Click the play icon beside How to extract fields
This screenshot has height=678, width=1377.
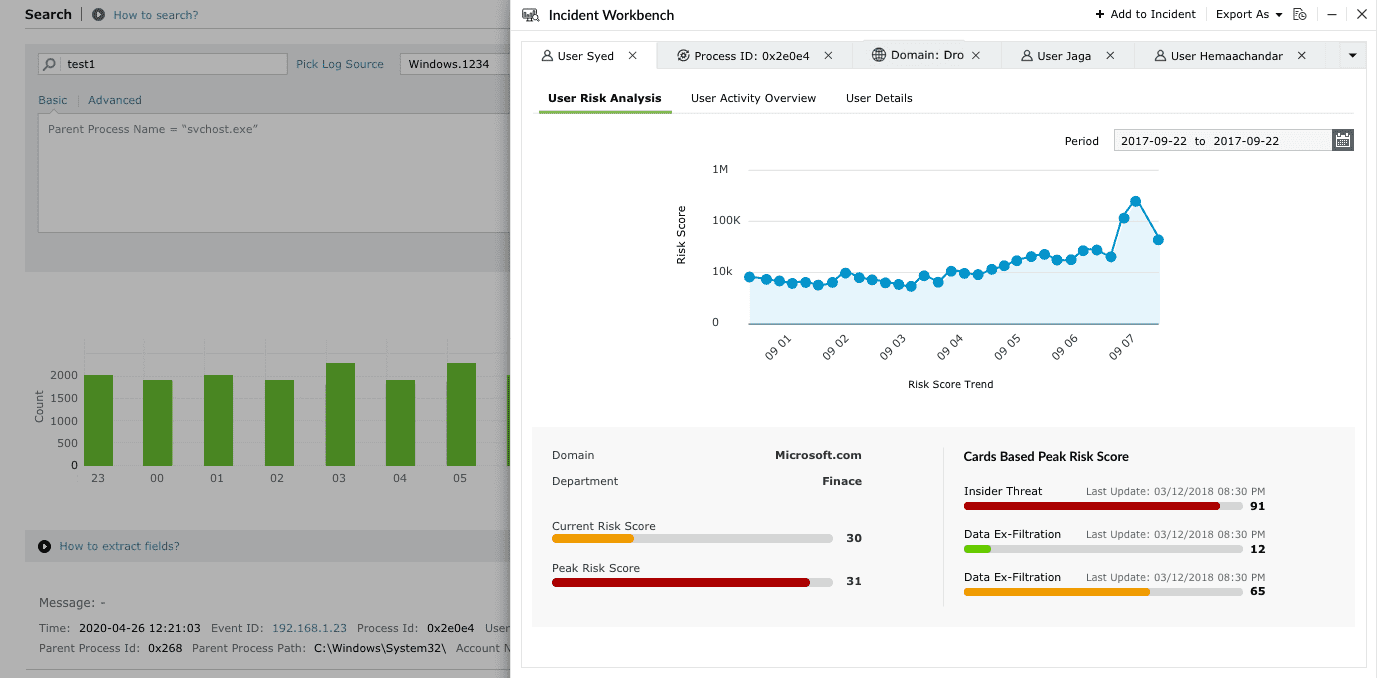[44, 546]
